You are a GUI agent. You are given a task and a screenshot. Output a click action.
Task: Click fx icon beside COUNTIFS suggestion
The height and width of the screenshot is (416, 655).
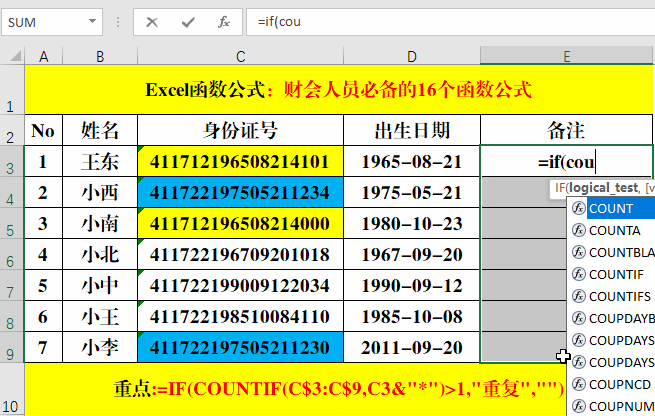coord(579,296)
